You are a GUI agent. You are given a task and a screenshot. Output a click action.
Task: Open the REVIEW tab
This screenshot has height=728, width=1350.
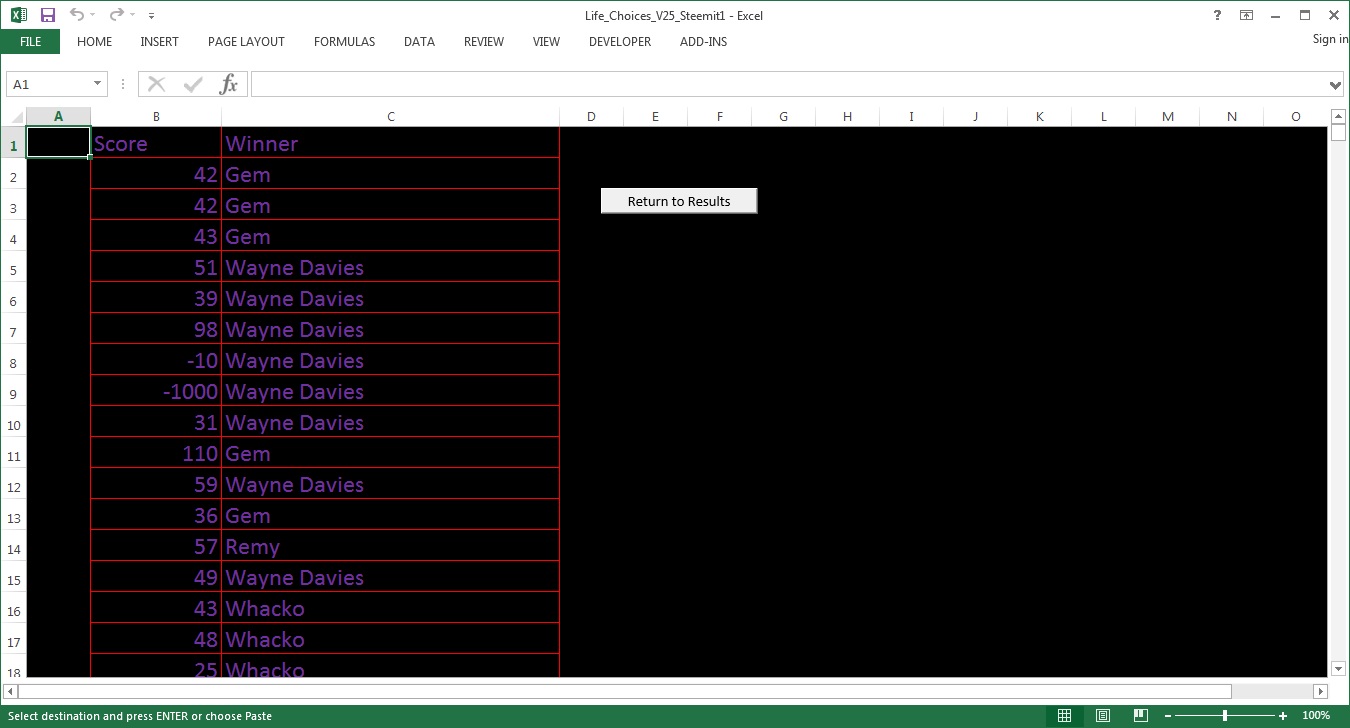(484, 42)
